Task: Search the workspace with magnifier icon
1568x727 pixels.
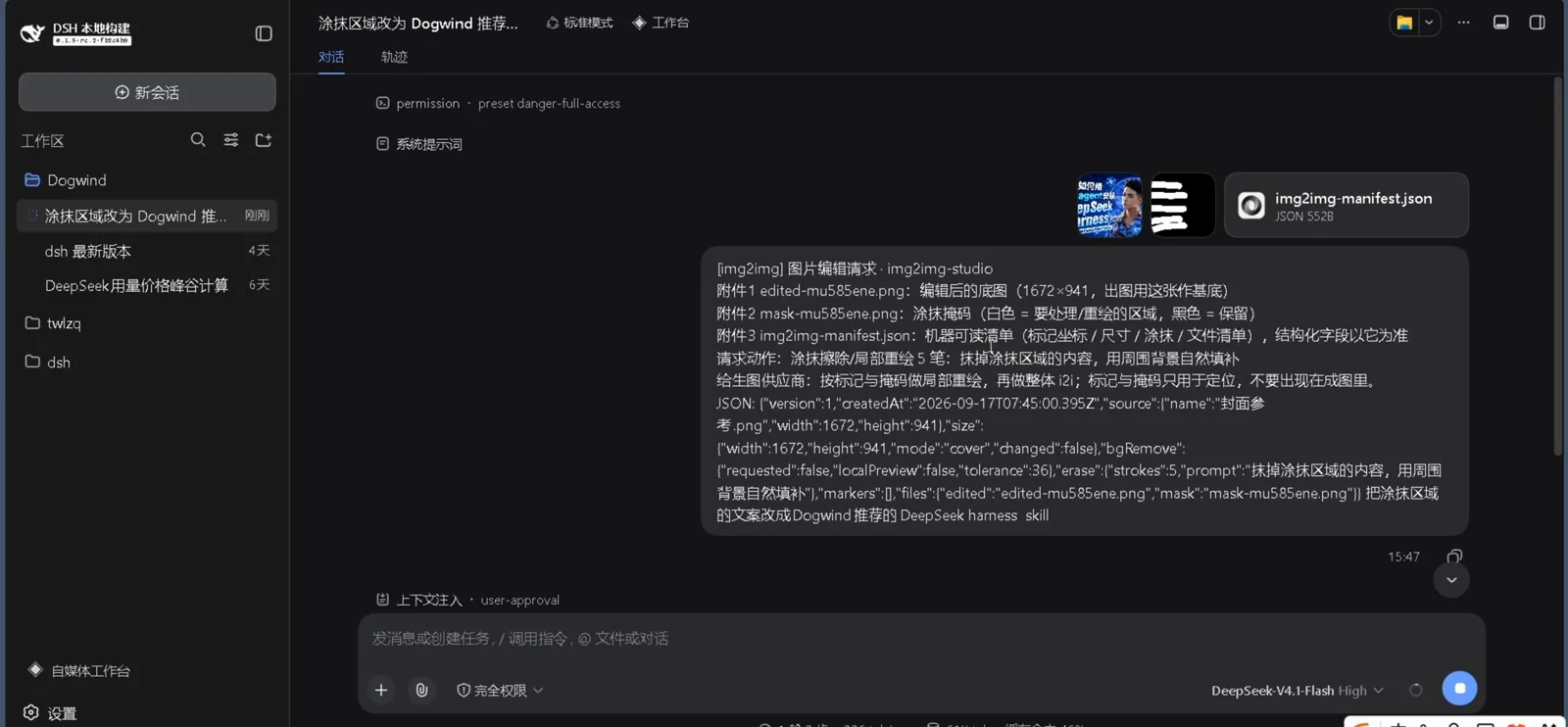Action: click(x=198, y=140)
